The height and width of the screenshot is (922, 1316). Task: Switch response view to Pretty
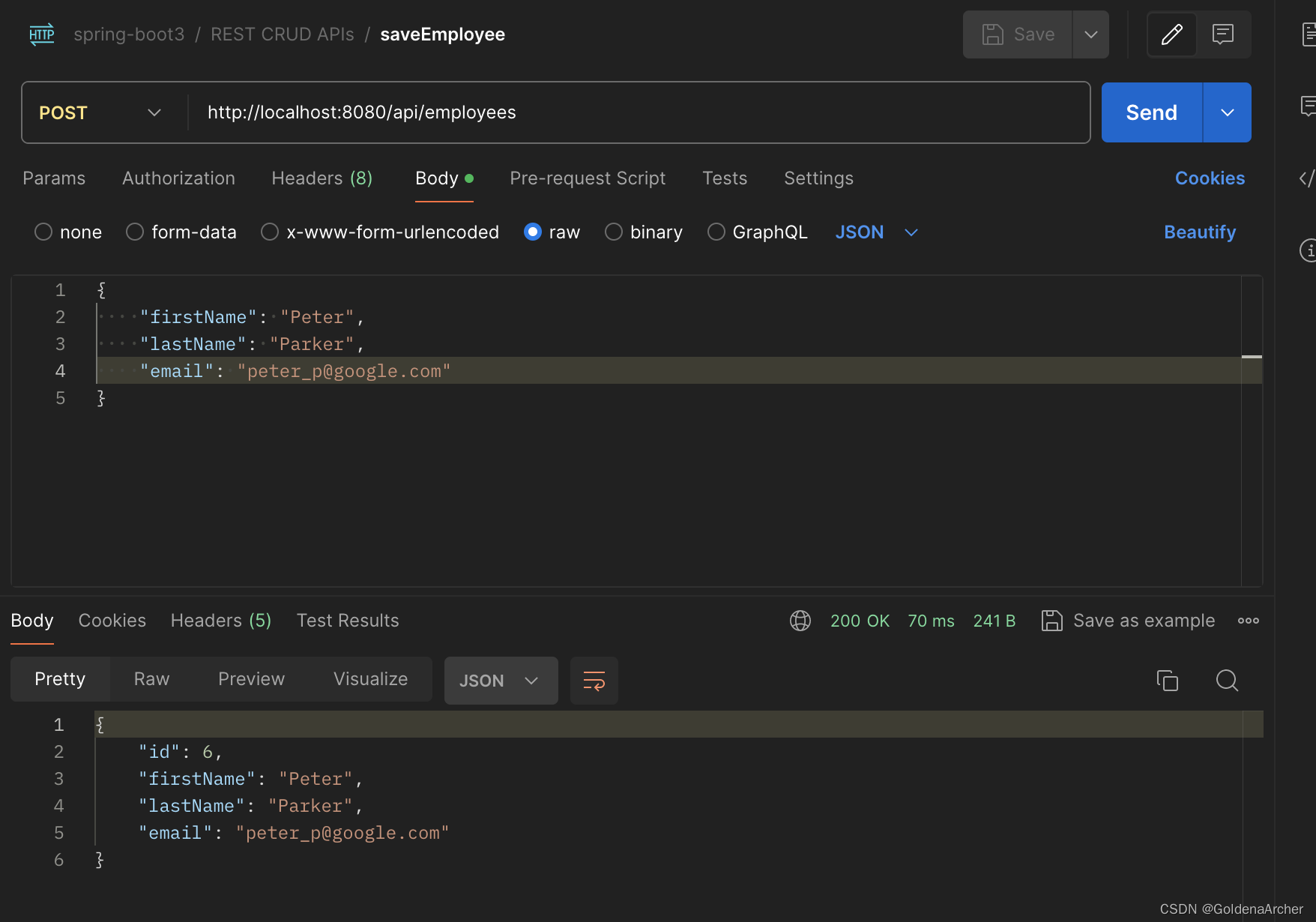pyautogui.click(x=60, y=679)
